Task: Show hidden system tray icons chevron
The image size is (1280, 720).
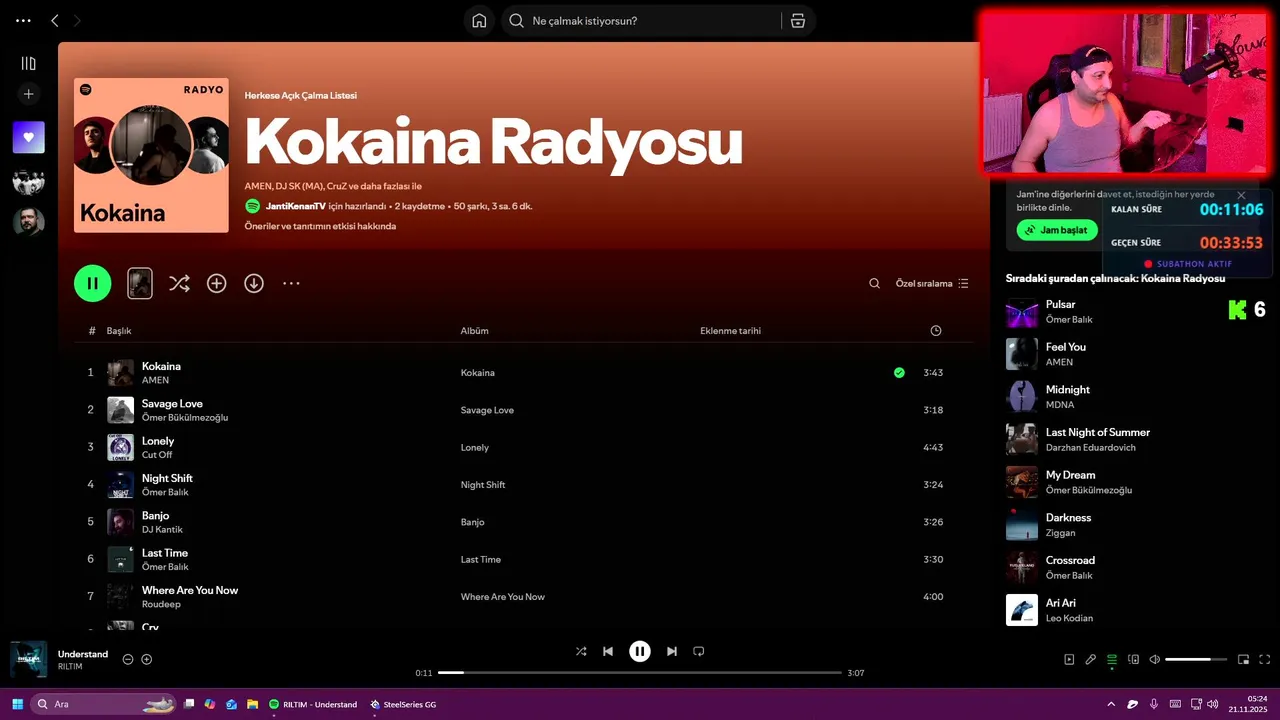Action: 1111,704
